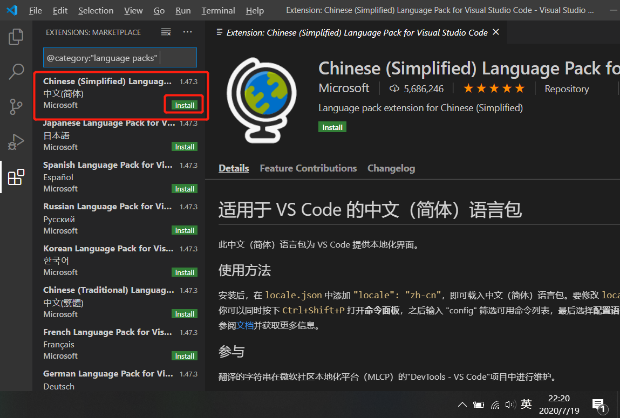Open the Extensions view icon
Image resolution: width=620 pixels, height=419 pixels.
pyautogui.click(x=16, y=177)
